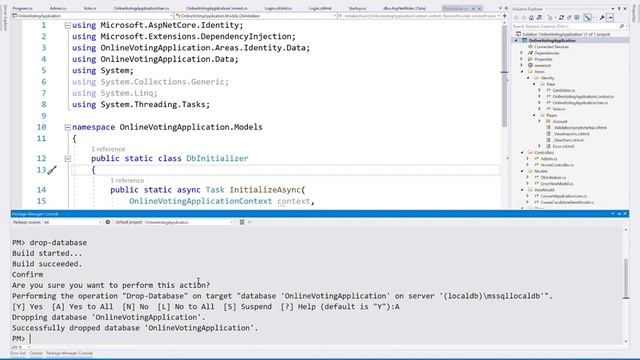640x360 pixels.
Task: Open the Solution Explorer window options arrow
Action: coord(613,9)
